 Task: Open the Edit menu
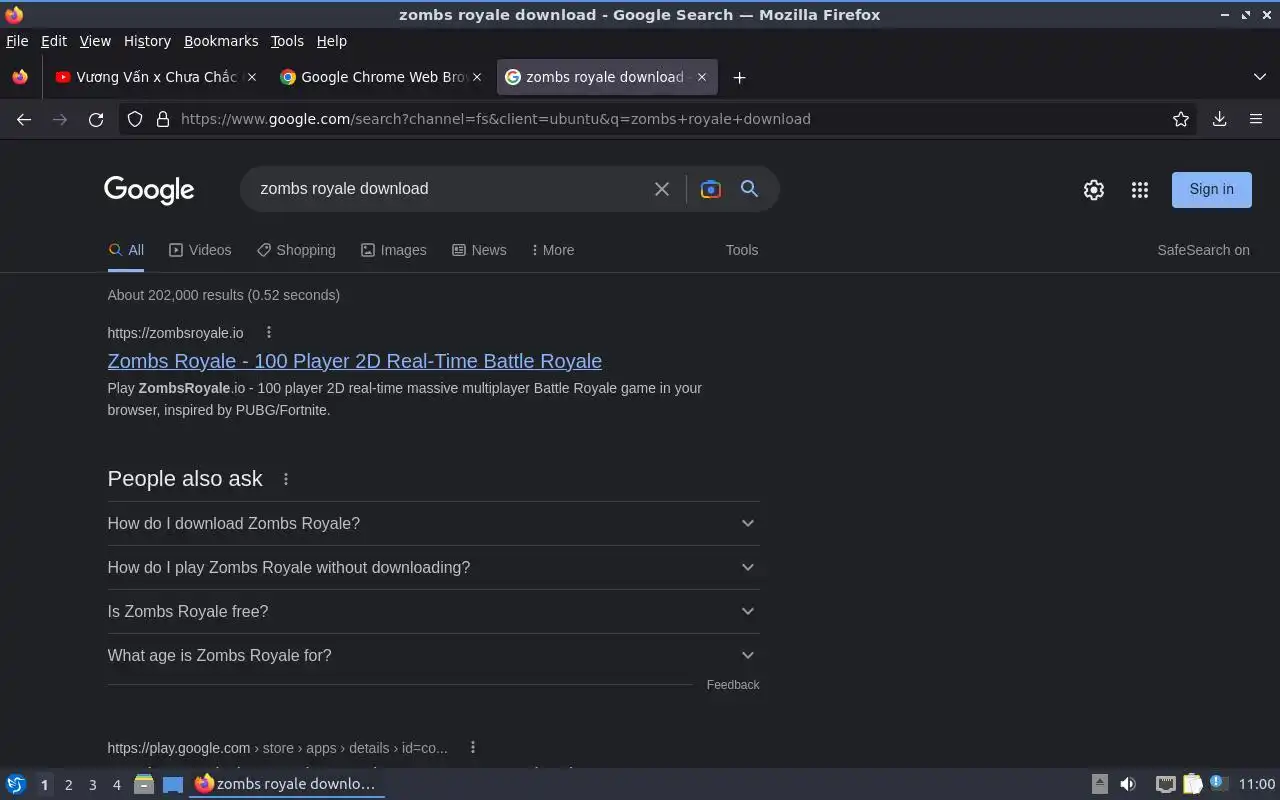pyautogui.click(x=54, y=41)
